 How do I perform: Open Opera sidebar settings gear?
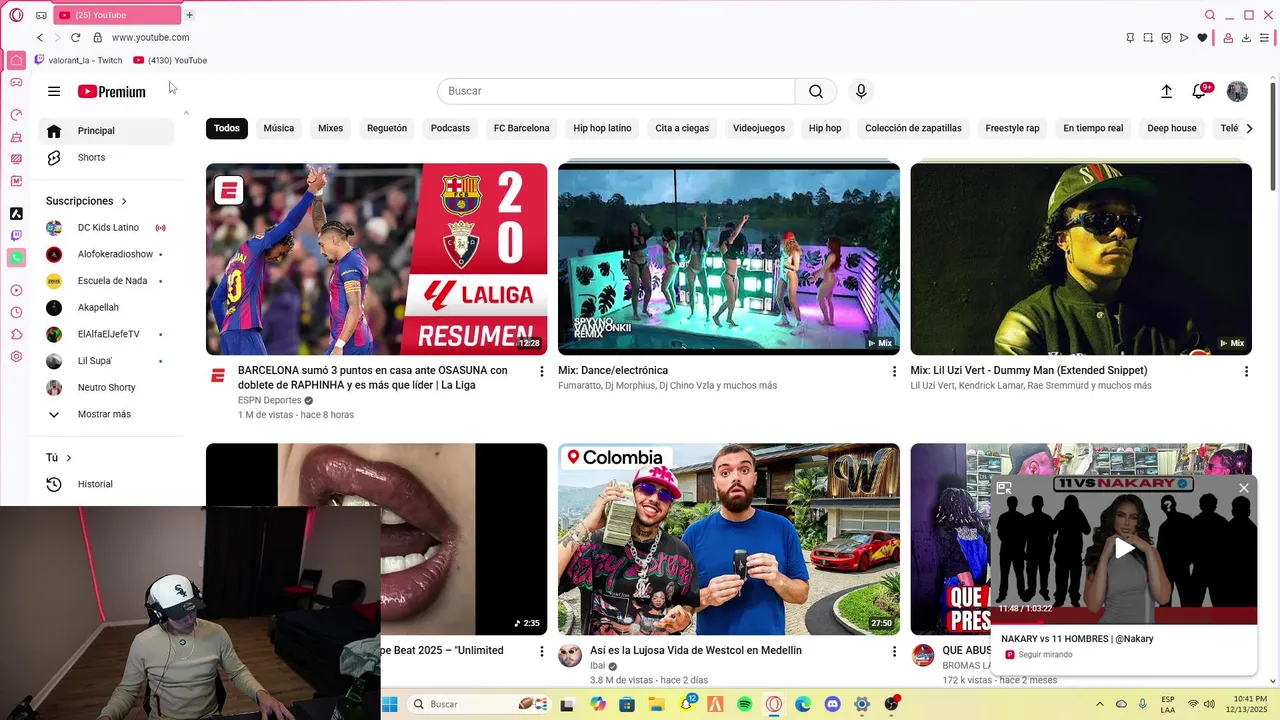point(16,357)
